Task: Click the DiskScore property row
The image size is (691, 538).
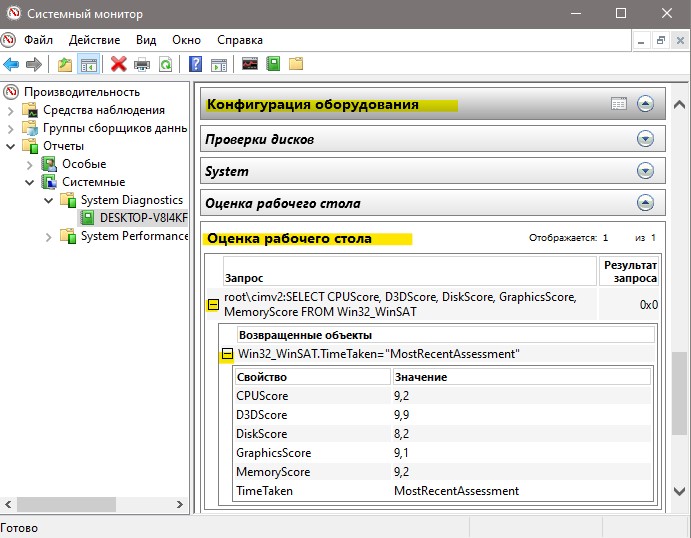Action: point(442,434)
